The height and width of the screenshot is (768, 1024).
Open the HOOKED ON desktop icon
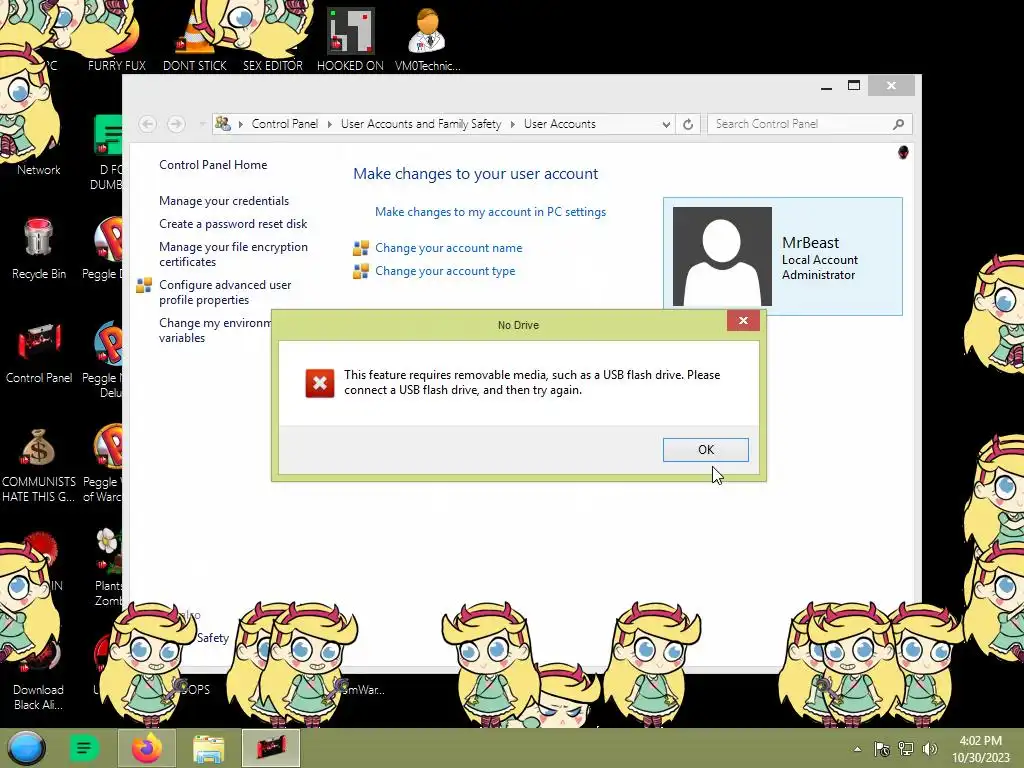[x=350, y=39]
